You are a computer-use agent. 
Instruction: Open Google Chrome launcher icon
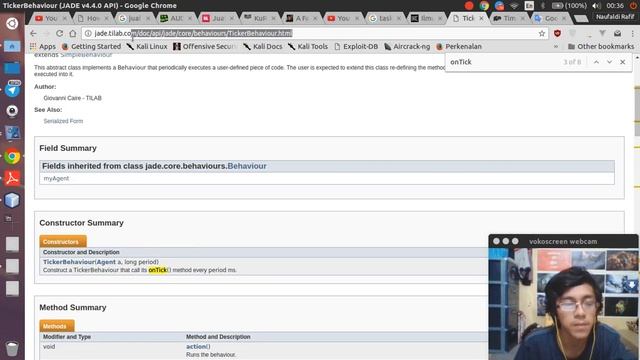pos(12,156)
